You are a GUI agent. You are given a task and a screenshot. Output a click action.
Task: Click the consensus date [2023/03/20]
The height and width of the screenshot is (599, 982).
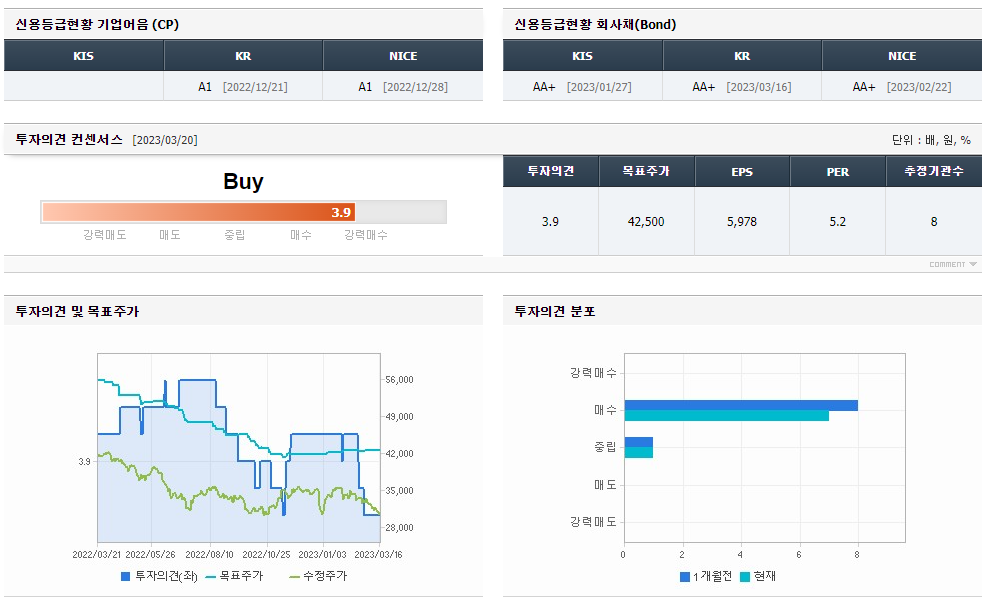point(165,140)
